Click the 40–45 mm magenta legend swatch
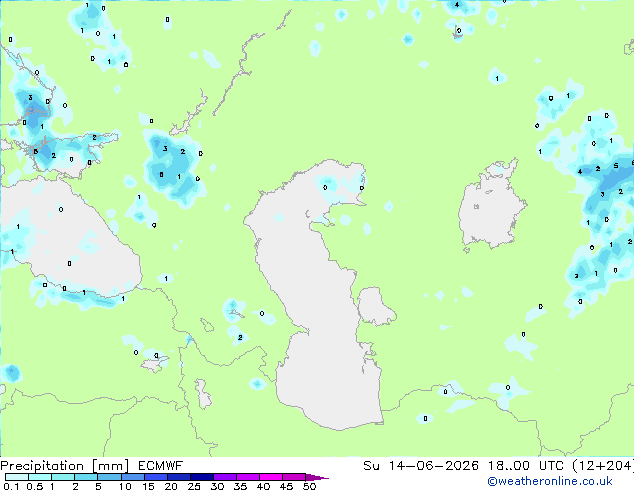The width and height of the screenshot is (634, 490). point(271,477)
